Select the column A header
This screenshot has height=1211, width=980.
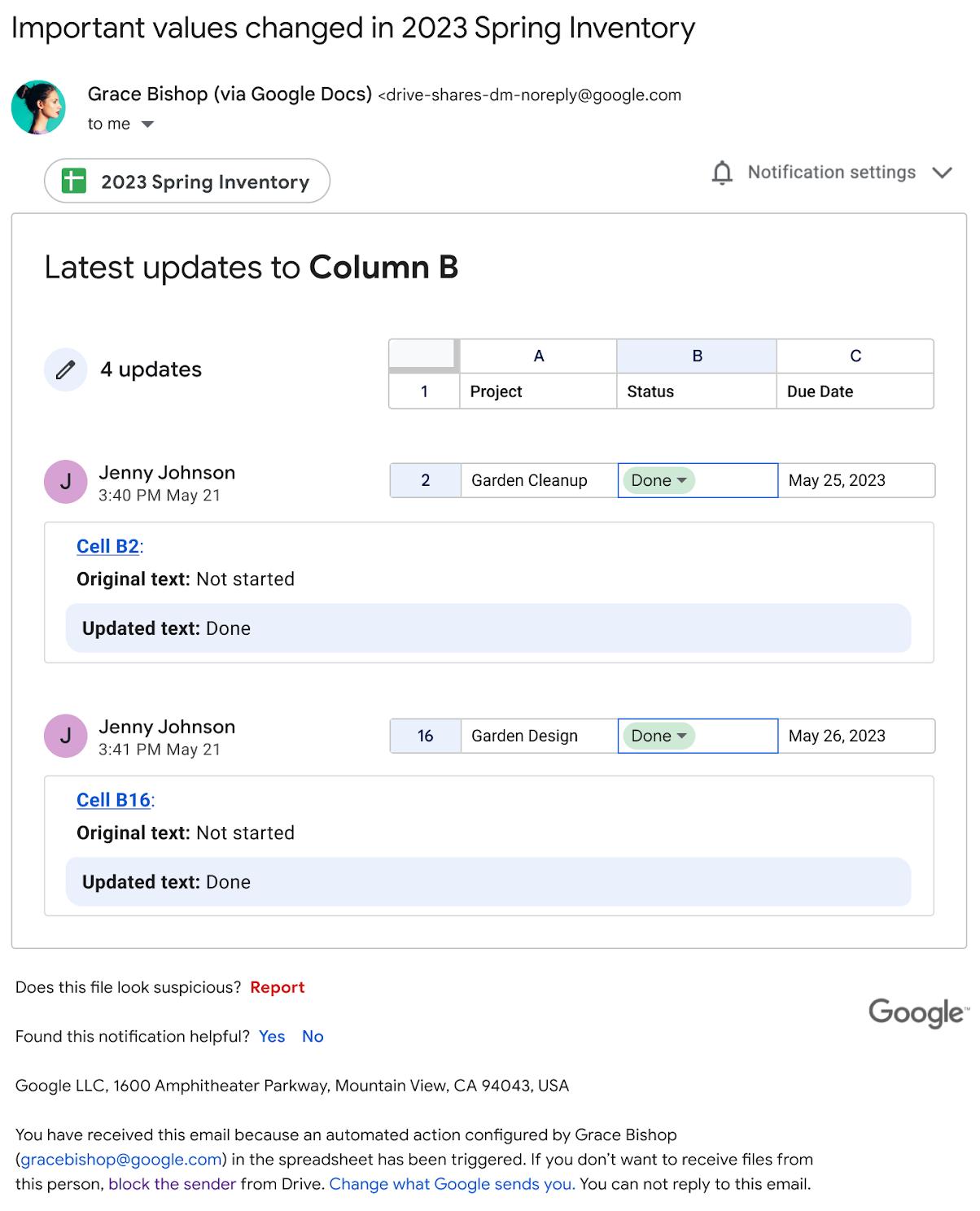pyautogui.click(x=538, y=356)
